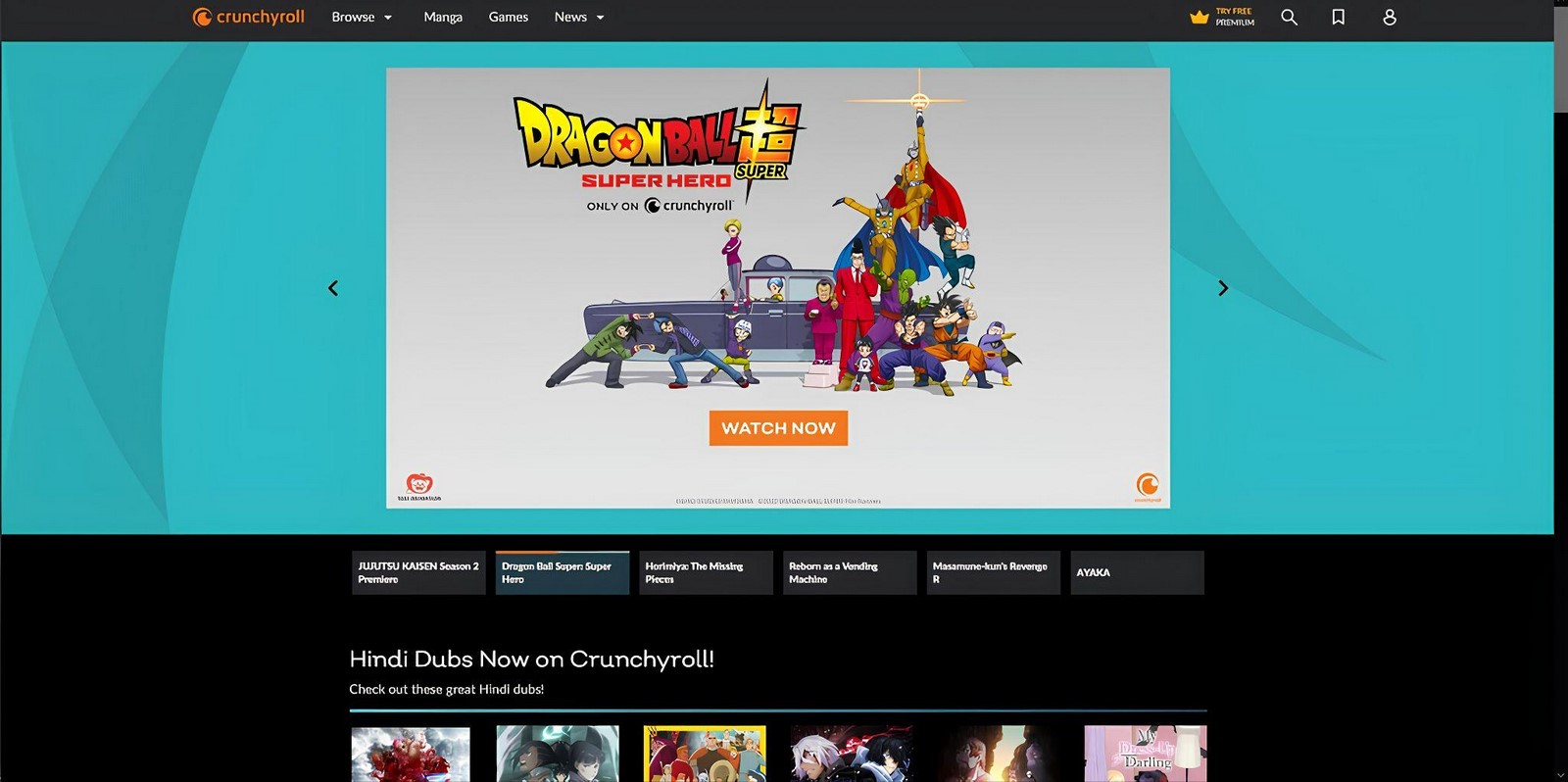1568x782 pixels.
Task: Select JUJUTSU KAISEN Season 2 Premiere tab
Action: click(418, 572)
